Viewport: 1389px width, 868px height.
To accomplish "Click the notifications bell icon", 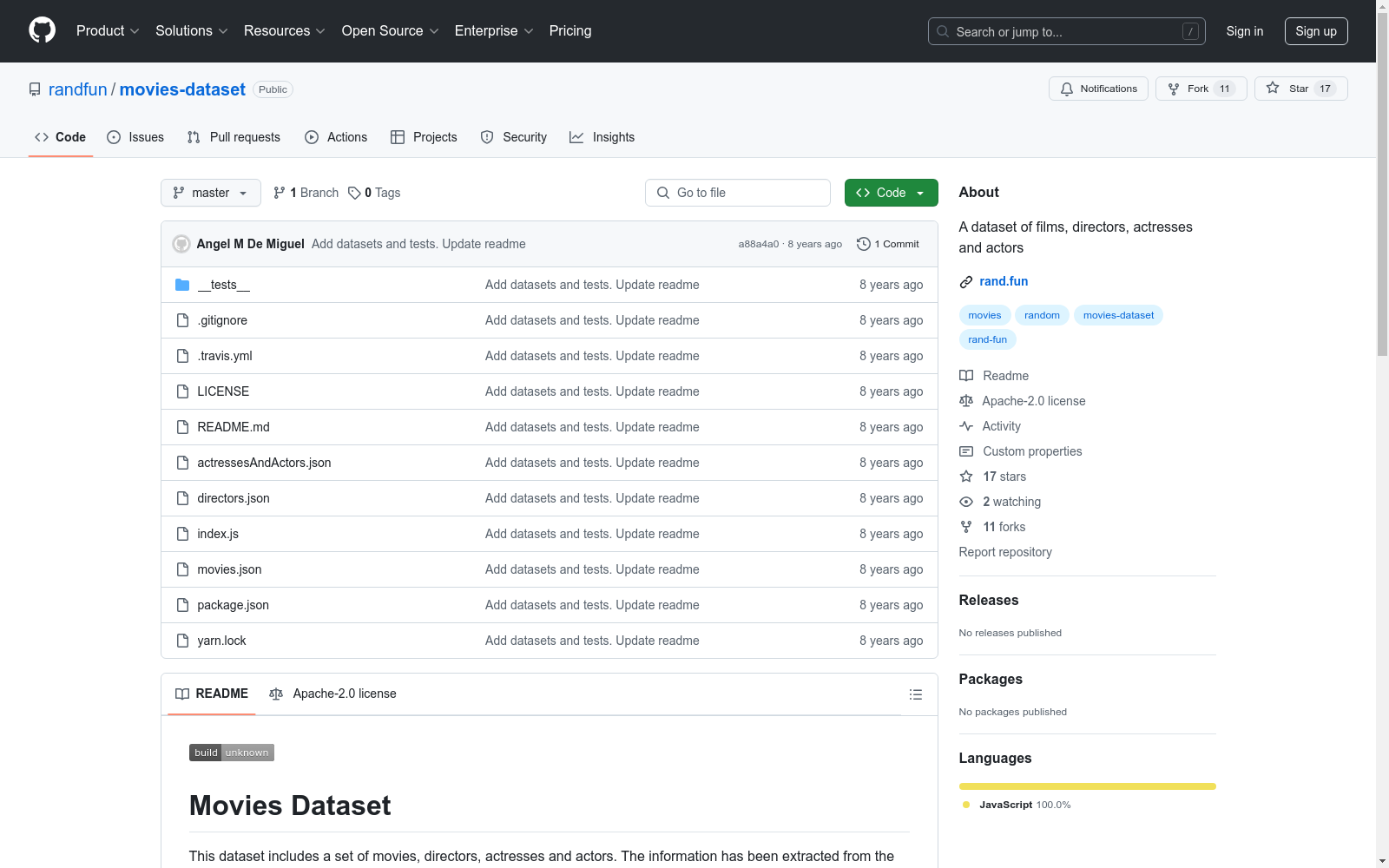I will pos(1067,89).
